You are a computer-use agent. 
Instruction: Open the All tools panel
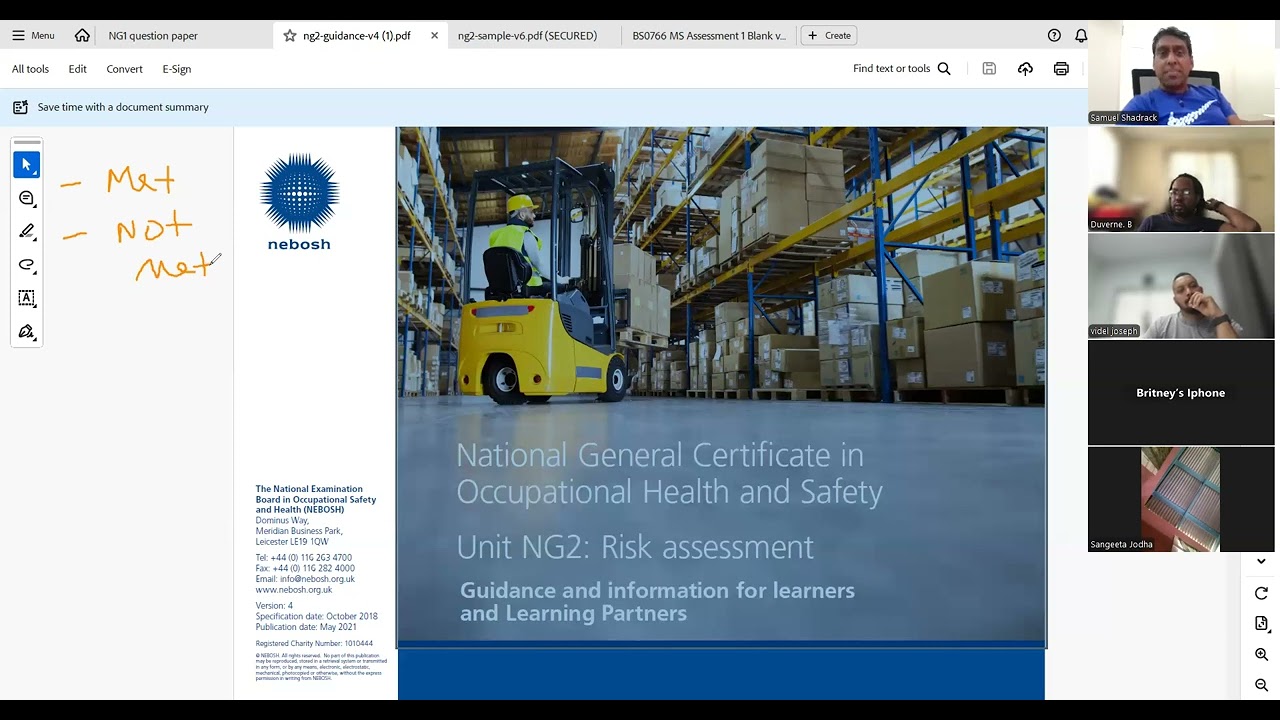tap(30, 69)
